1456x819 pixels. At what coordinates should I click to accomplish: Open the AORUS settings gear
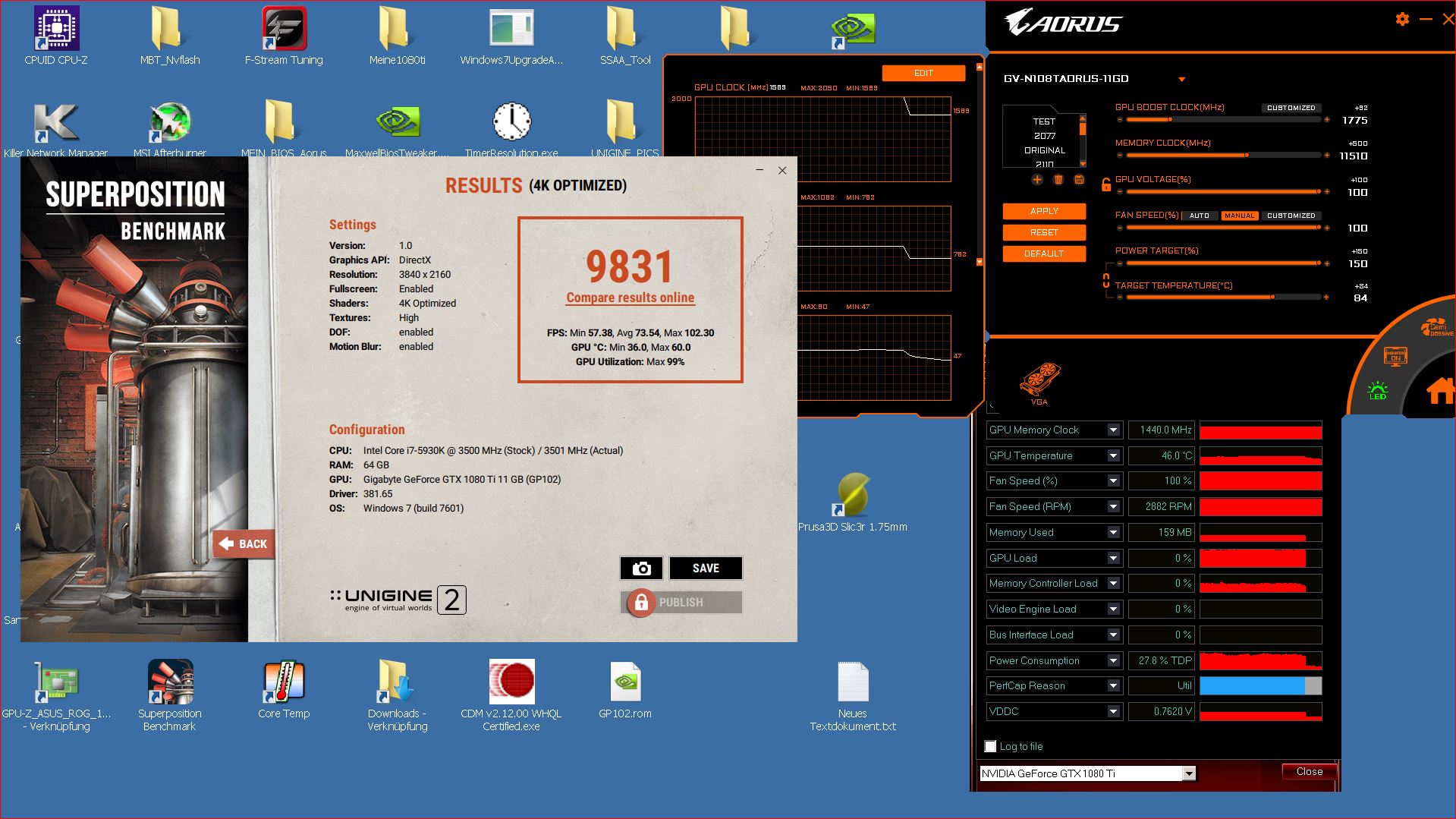1402,20
